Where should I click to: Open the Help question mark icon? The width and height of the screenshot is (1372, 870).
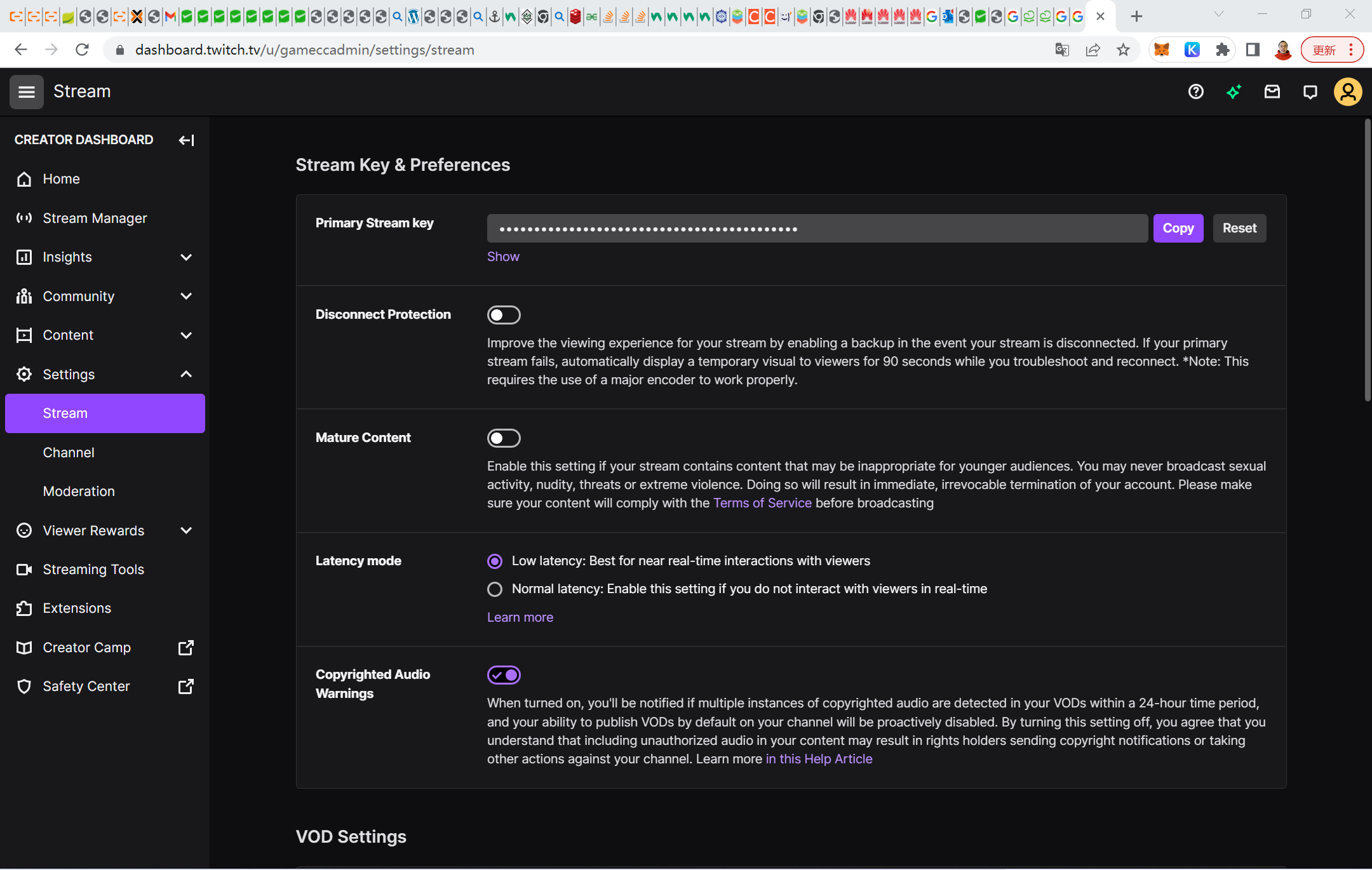[1196, 92]
